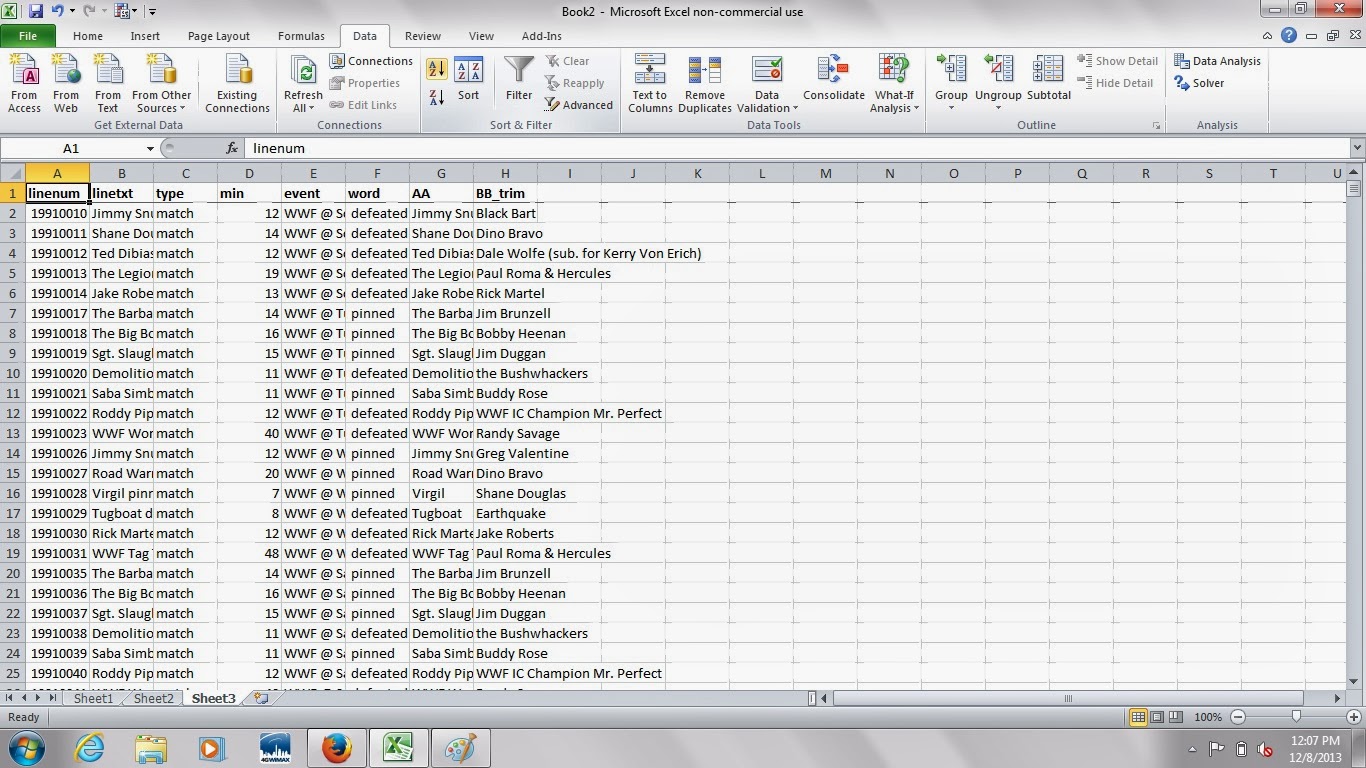Click Remove Duplicates
This screenshot has width=1366, height=768.
coord(705,84)
